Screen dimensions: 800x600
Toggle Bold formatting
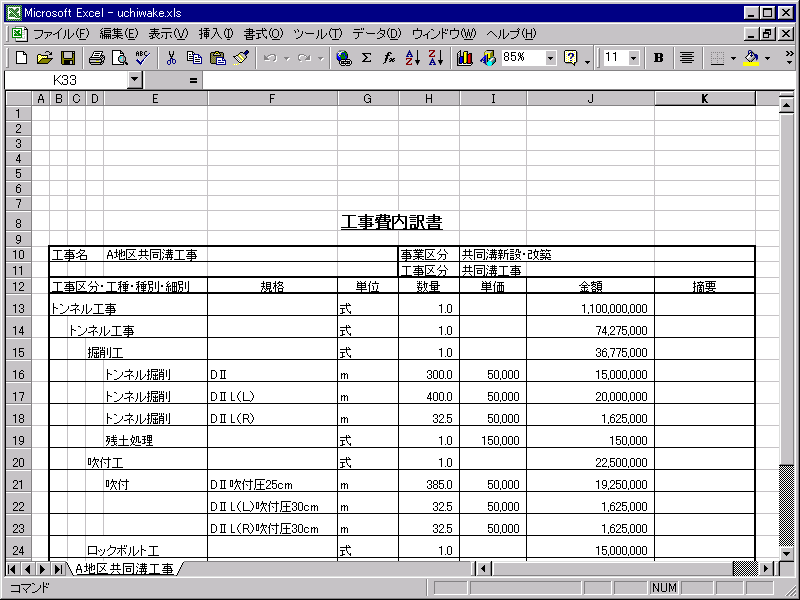coord(659,58)
